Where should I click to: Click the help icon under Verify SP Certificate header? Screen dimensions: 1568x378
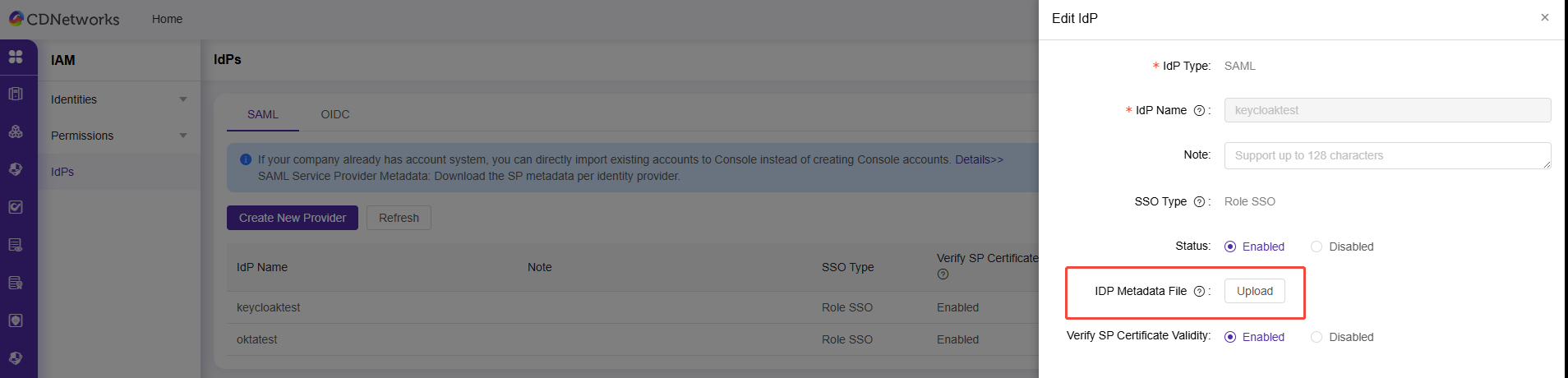[943, 274]
